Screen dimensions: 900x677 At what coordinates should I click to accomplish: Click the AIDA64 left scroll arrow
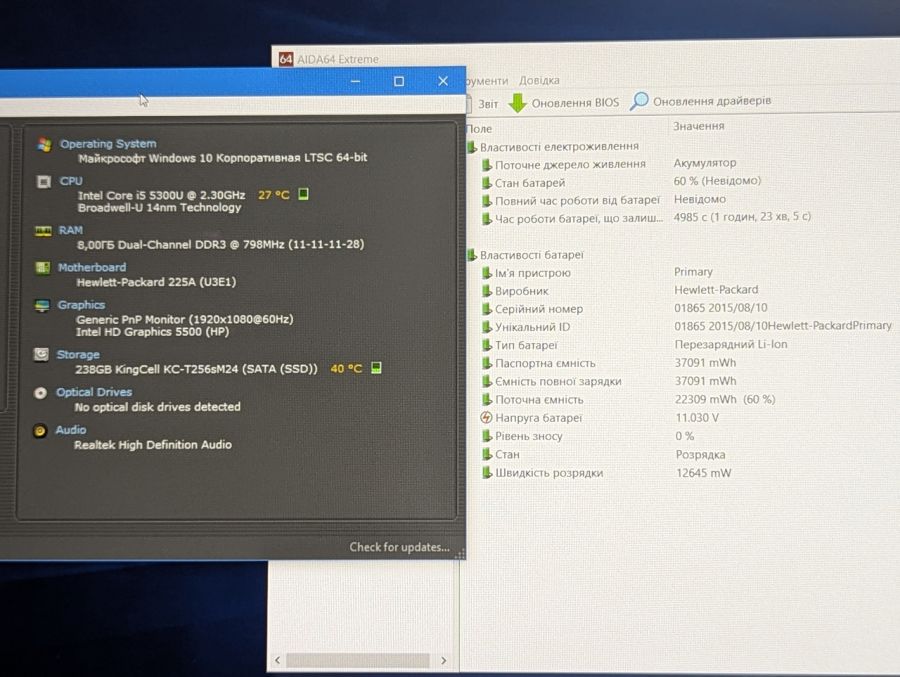(278, 660)
